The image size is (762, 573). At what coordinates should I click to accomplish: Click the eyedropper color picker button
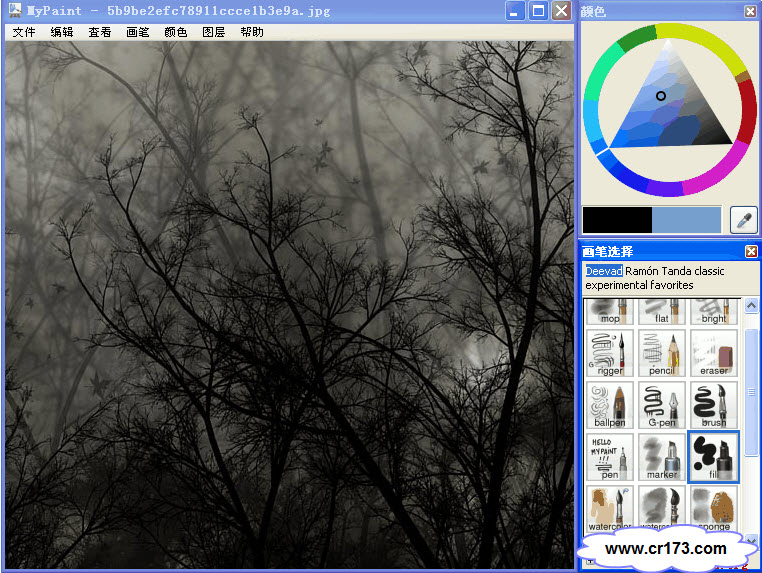[x=744, y=220]
